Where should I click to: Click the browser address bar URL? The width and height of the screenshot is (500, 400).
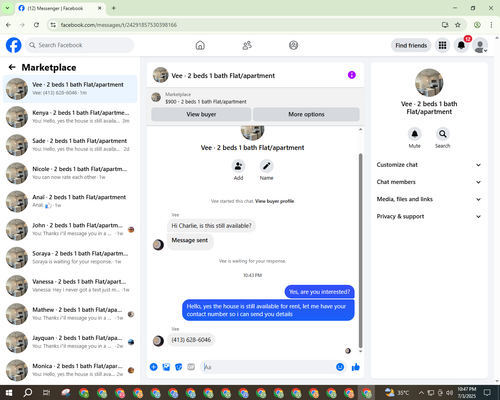pyautogui.click(x=119, y=25)
